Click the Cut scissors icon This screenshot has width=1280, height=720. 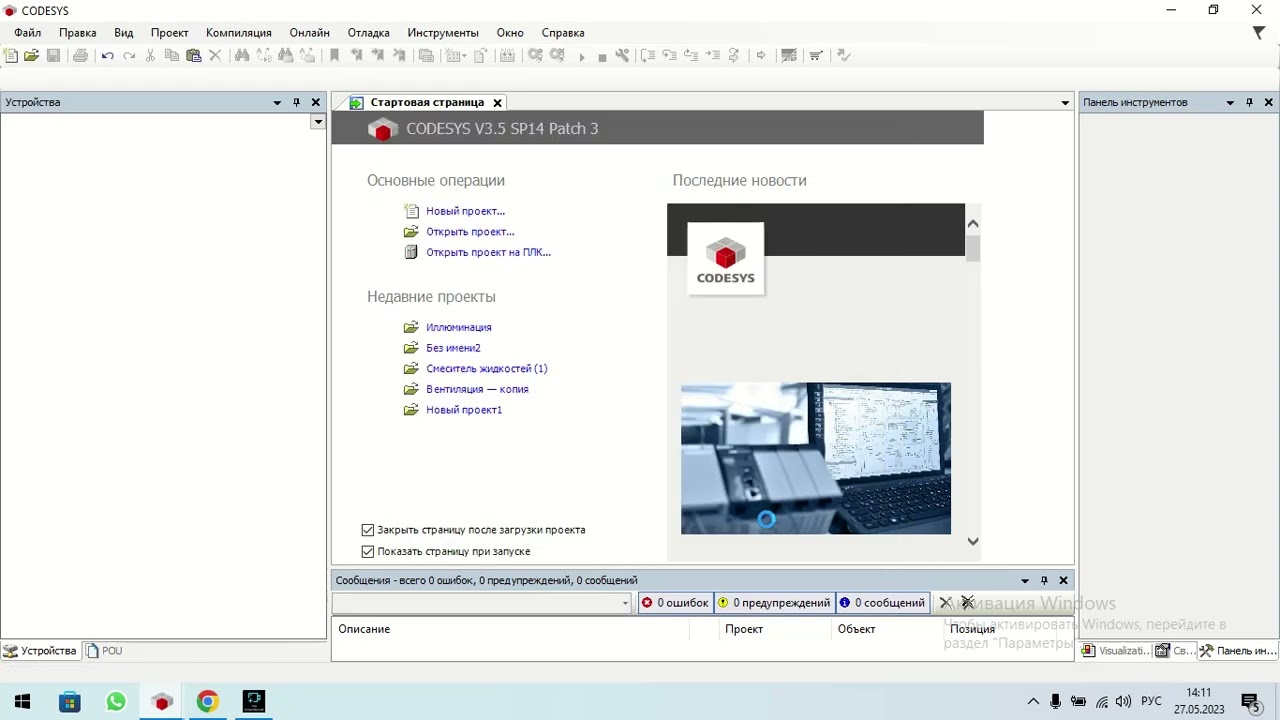[150, 56]
